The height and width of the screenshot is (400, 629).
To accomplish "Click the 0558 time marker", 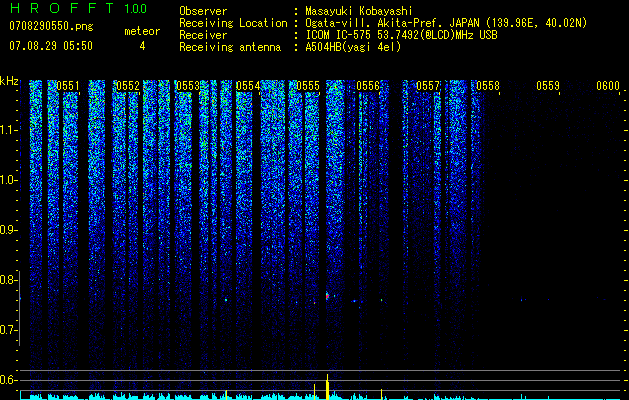I will click(x=488, y=86).
